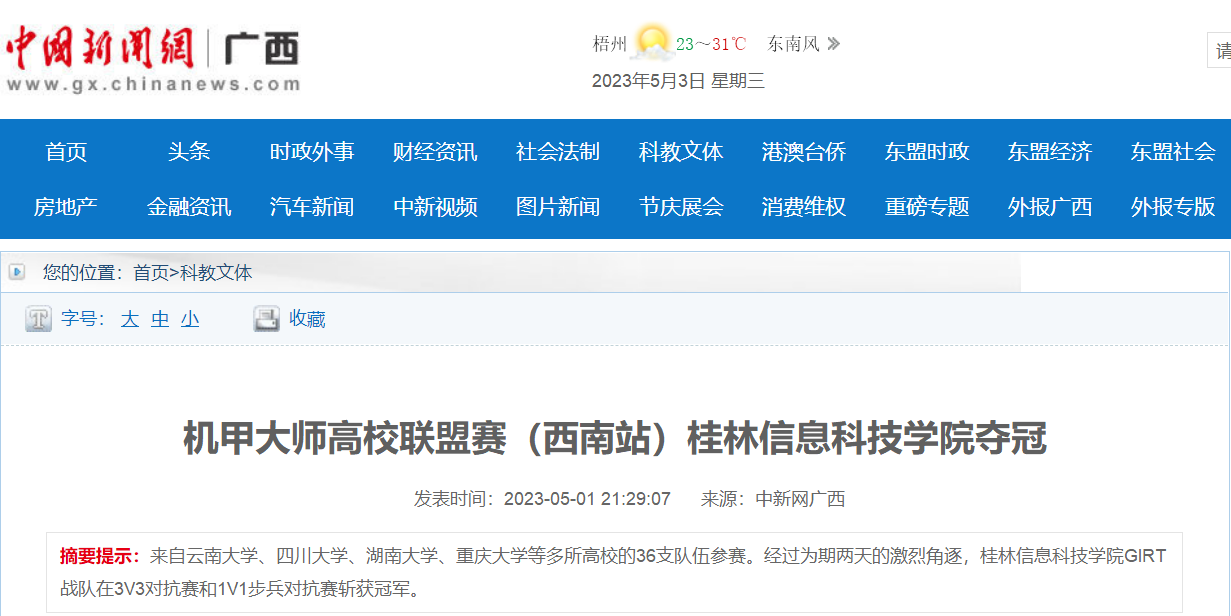Open the 科教文体 navigation tab
The width and height of the screenshot is (1231, 616).
[x=681, y=152]
